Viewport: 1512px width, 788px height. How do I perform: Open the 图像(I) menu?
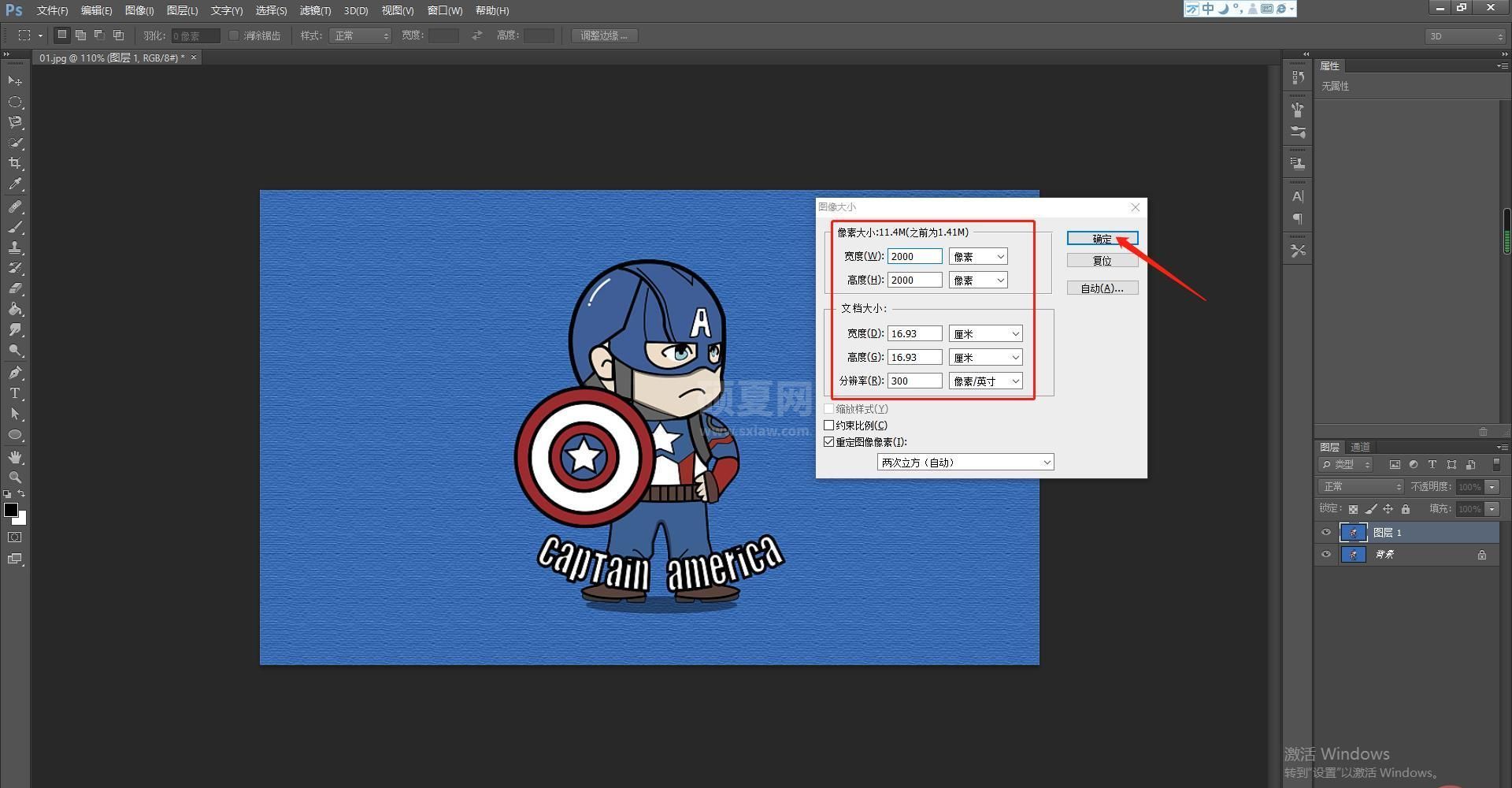139,10
